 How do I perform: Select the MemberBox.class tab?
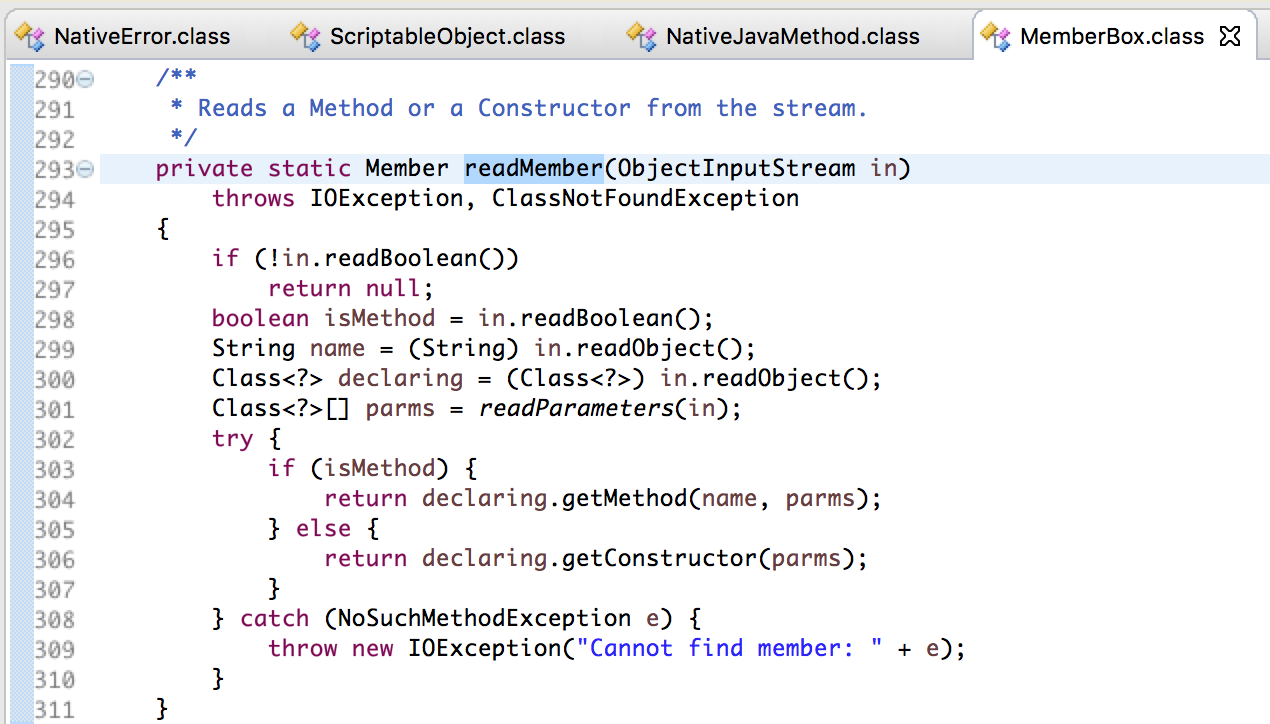(x=1112, y=37)
